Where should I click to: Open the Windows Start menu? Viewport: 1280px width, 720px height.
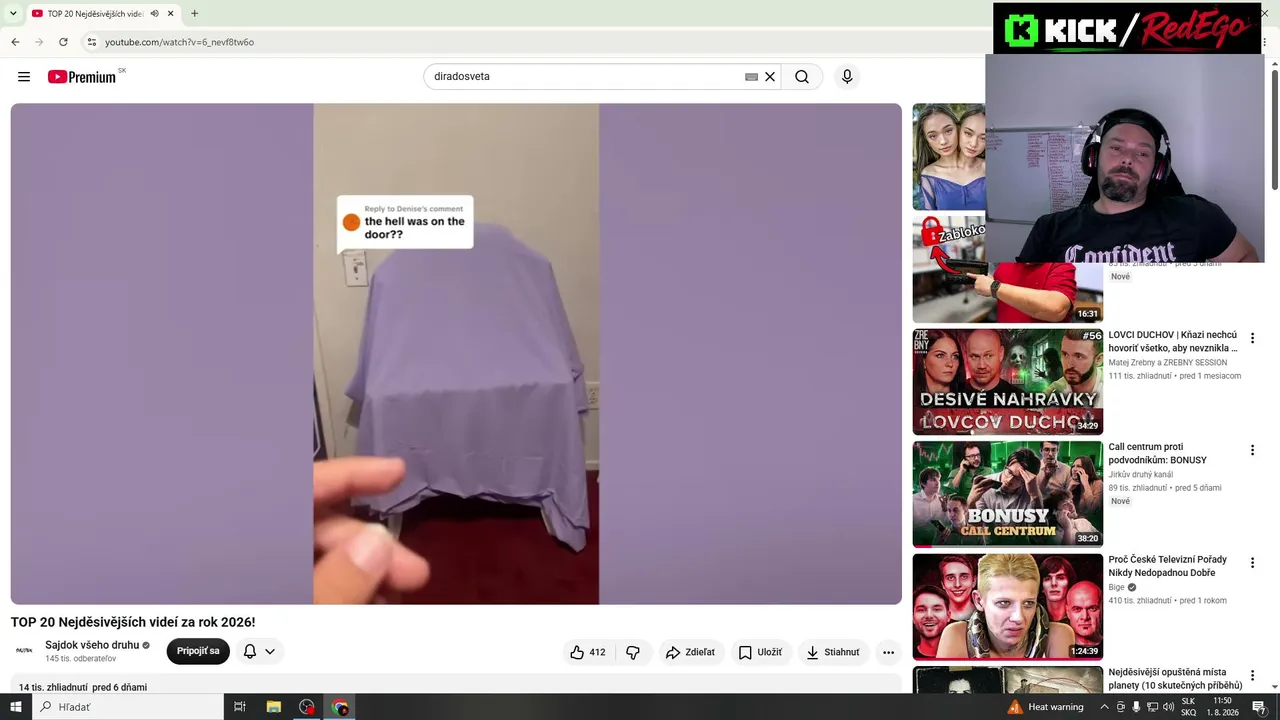(15, 707)
